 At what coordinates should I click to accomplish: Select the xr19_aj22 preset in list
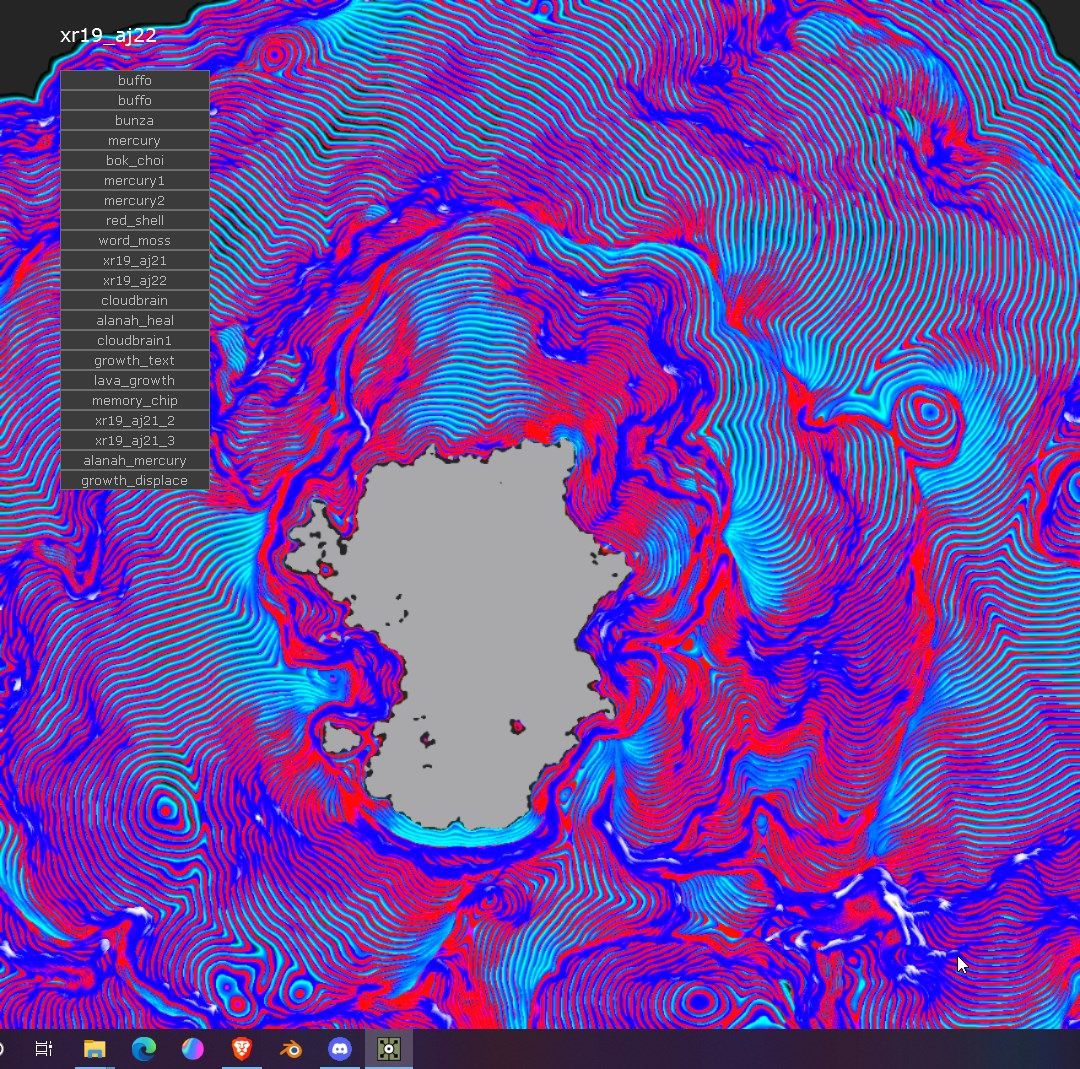135,280
